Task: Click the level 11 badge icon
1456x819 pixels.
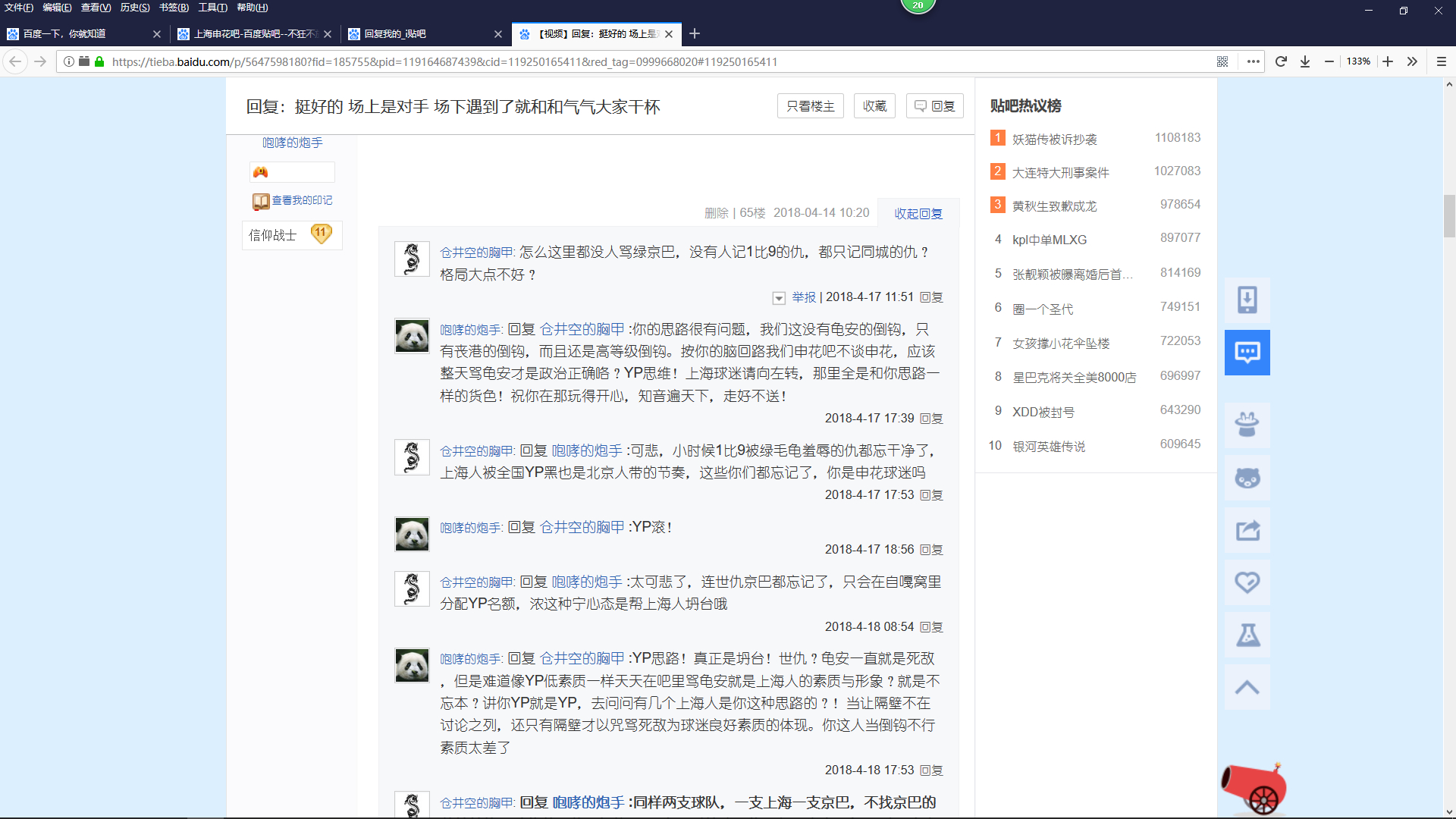Action: 321,234
